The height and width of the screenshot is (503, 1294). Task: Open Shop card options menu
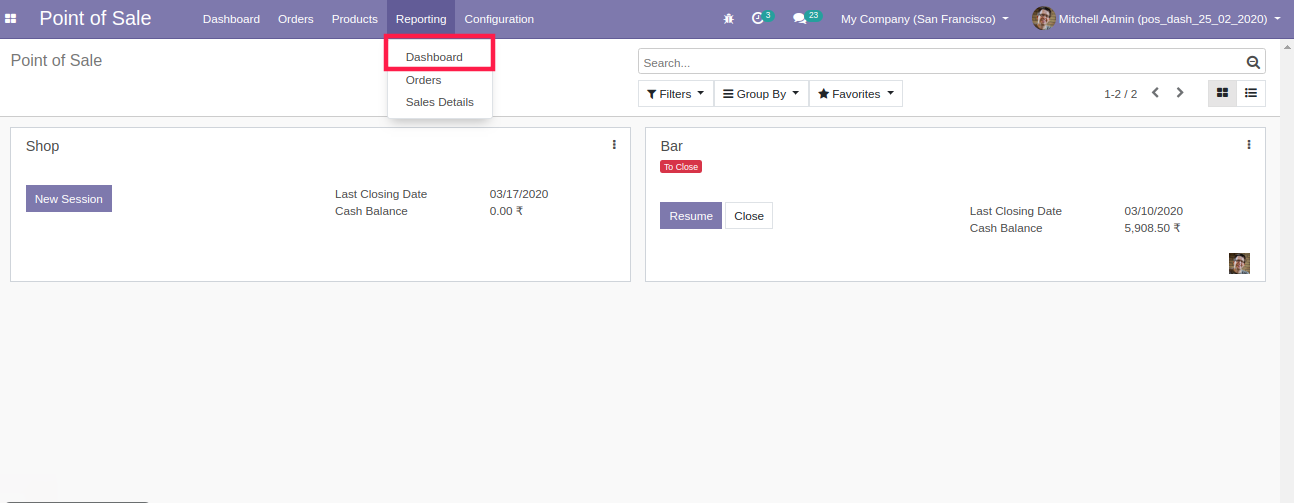pyautogui.click(x=614, y=145)
